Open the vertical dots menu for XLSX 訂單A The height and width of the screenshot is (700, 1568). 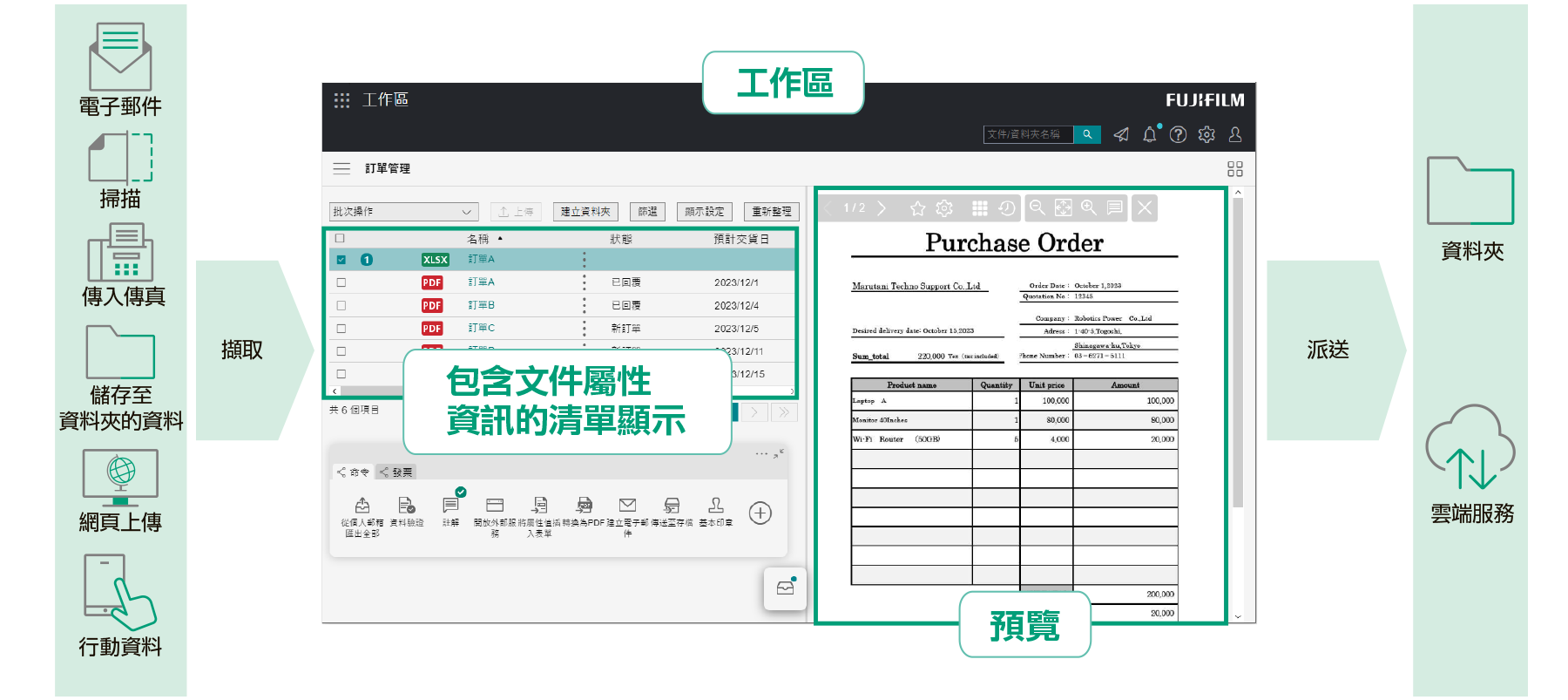click(x=584, y=260)
